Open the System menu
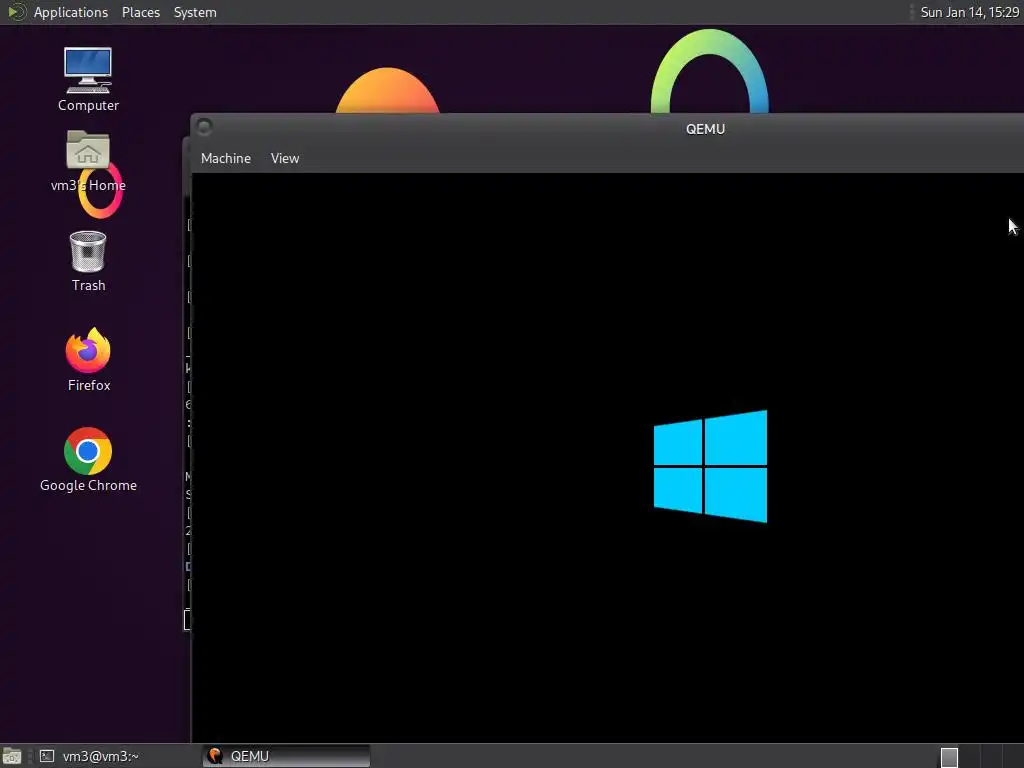The height and width of the screenshot is (768, 1024). click(x=195, y=12)
